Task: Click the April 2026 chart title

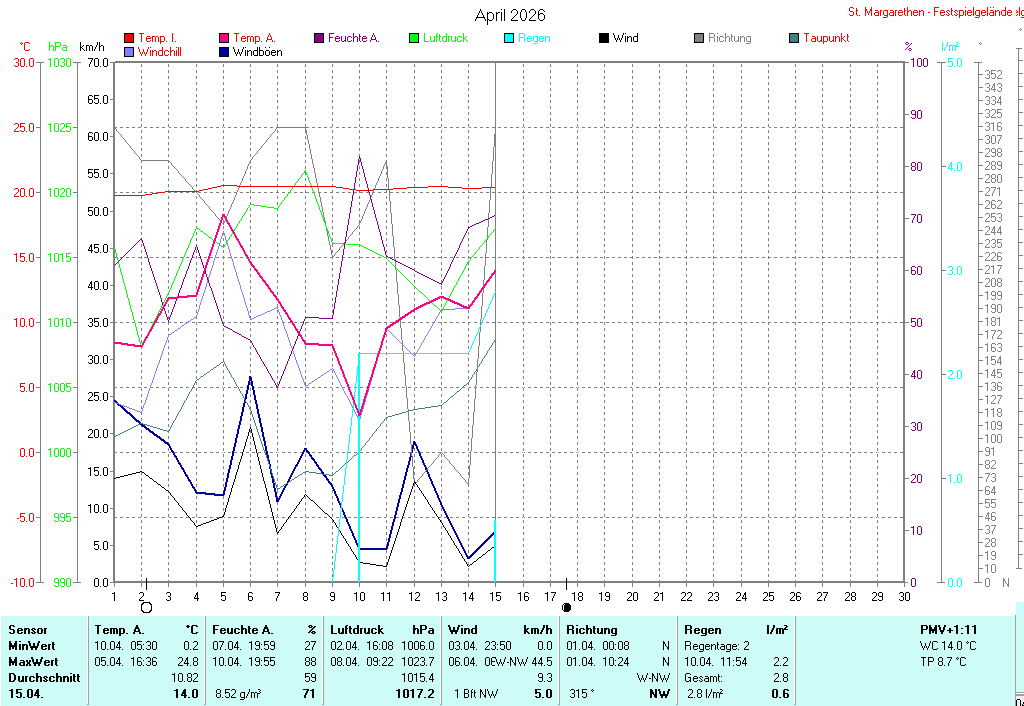Action: click(x=510, y=16)
